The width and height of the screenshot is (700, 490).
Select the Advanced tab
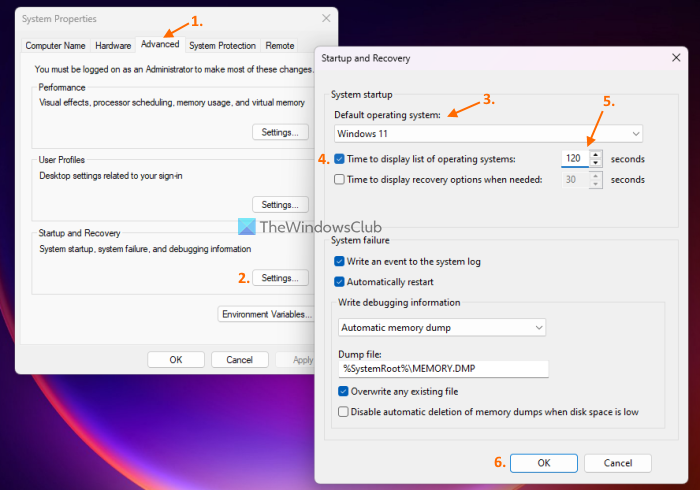pos(160,44)
